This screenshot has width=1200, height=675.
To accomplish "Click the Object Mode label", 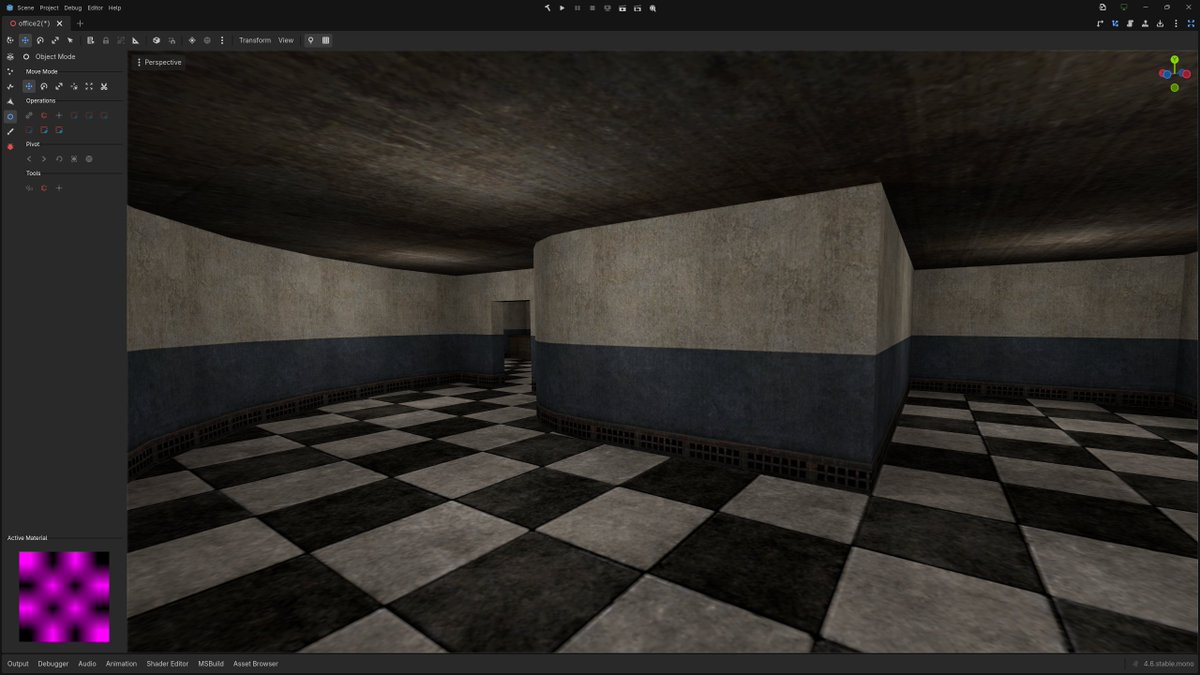I will 55,57.
